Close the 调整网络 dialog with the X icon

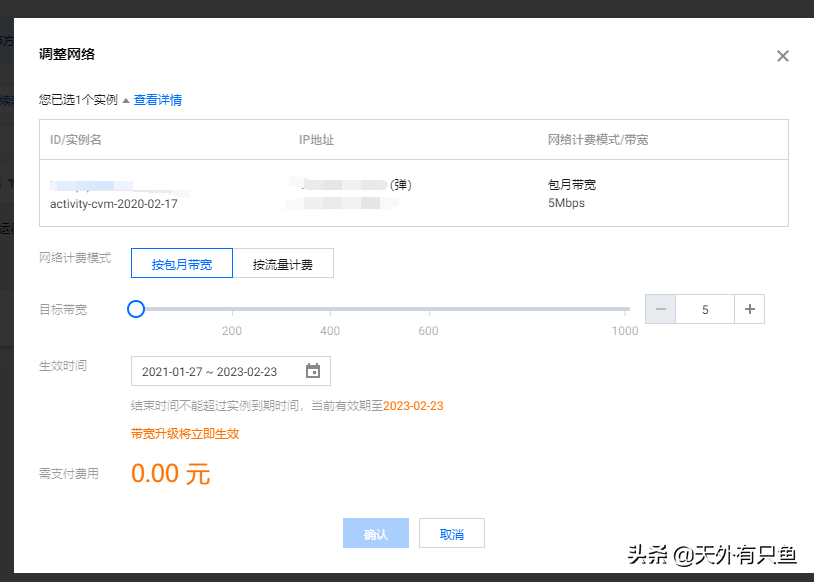(x=783, y=56)
